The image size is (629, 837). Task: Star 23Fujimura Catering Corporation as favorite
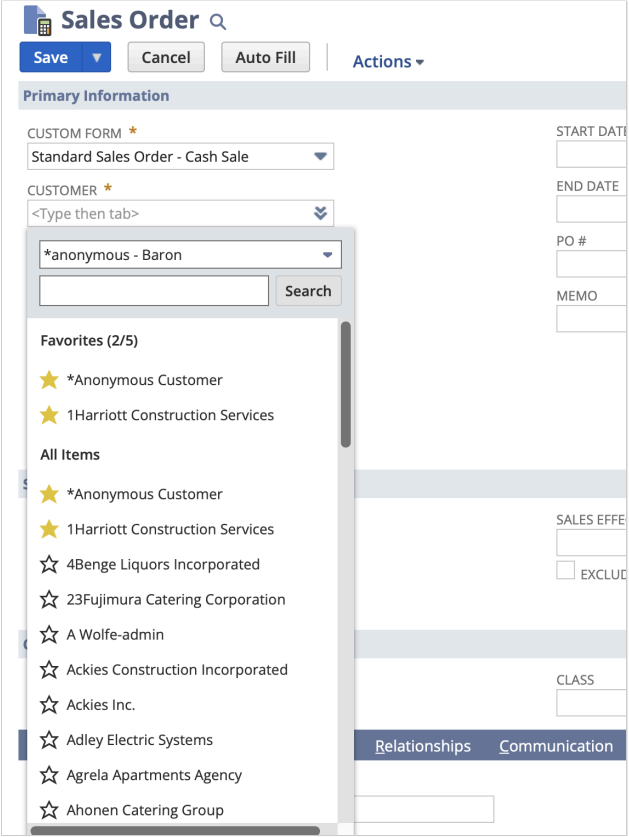[49, 600]
